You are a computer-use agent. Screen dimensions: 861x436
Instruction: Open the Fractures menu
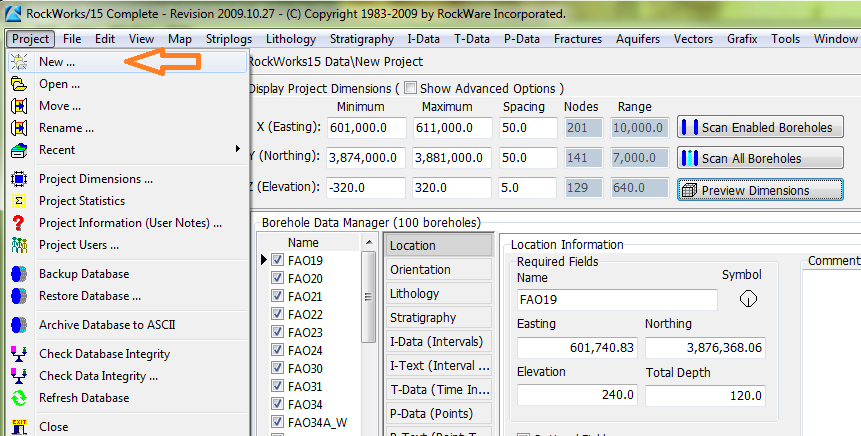click(x=578, y=39)
